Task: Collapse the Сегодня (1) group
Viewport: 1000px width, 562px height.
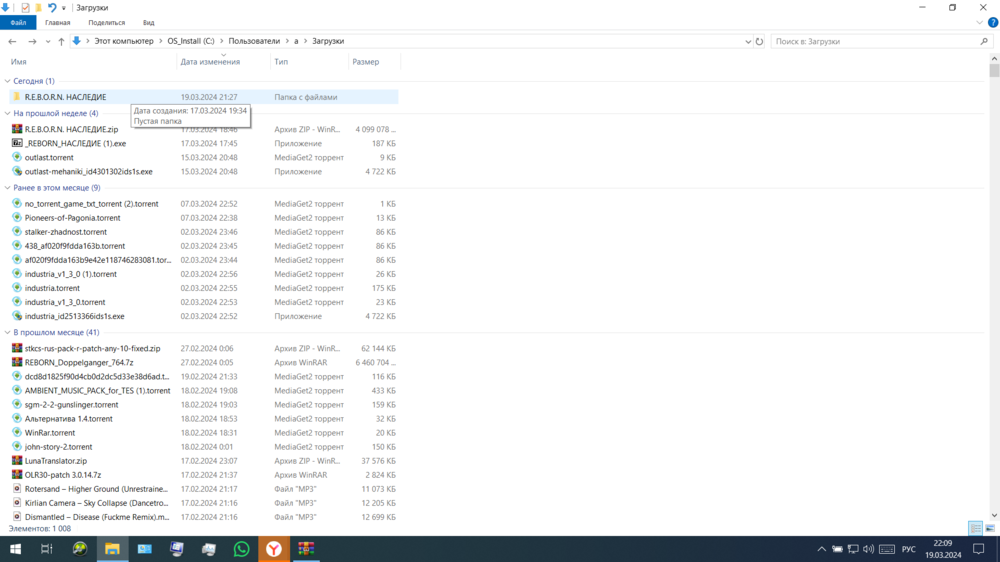Action: tap(8, 81)
